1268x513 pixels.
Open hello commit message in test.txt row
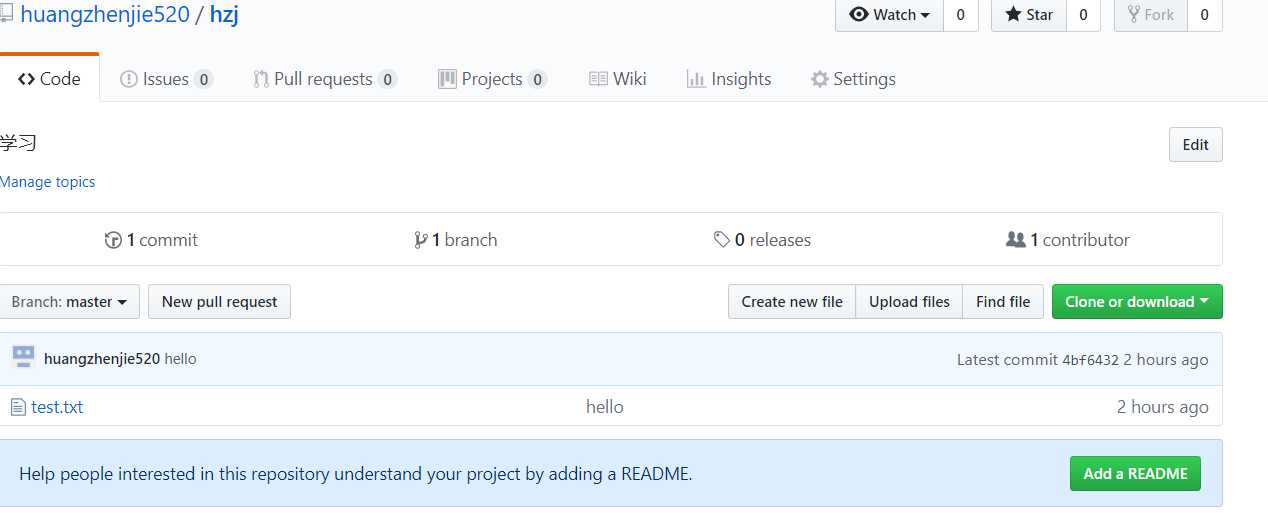point(605,407)
